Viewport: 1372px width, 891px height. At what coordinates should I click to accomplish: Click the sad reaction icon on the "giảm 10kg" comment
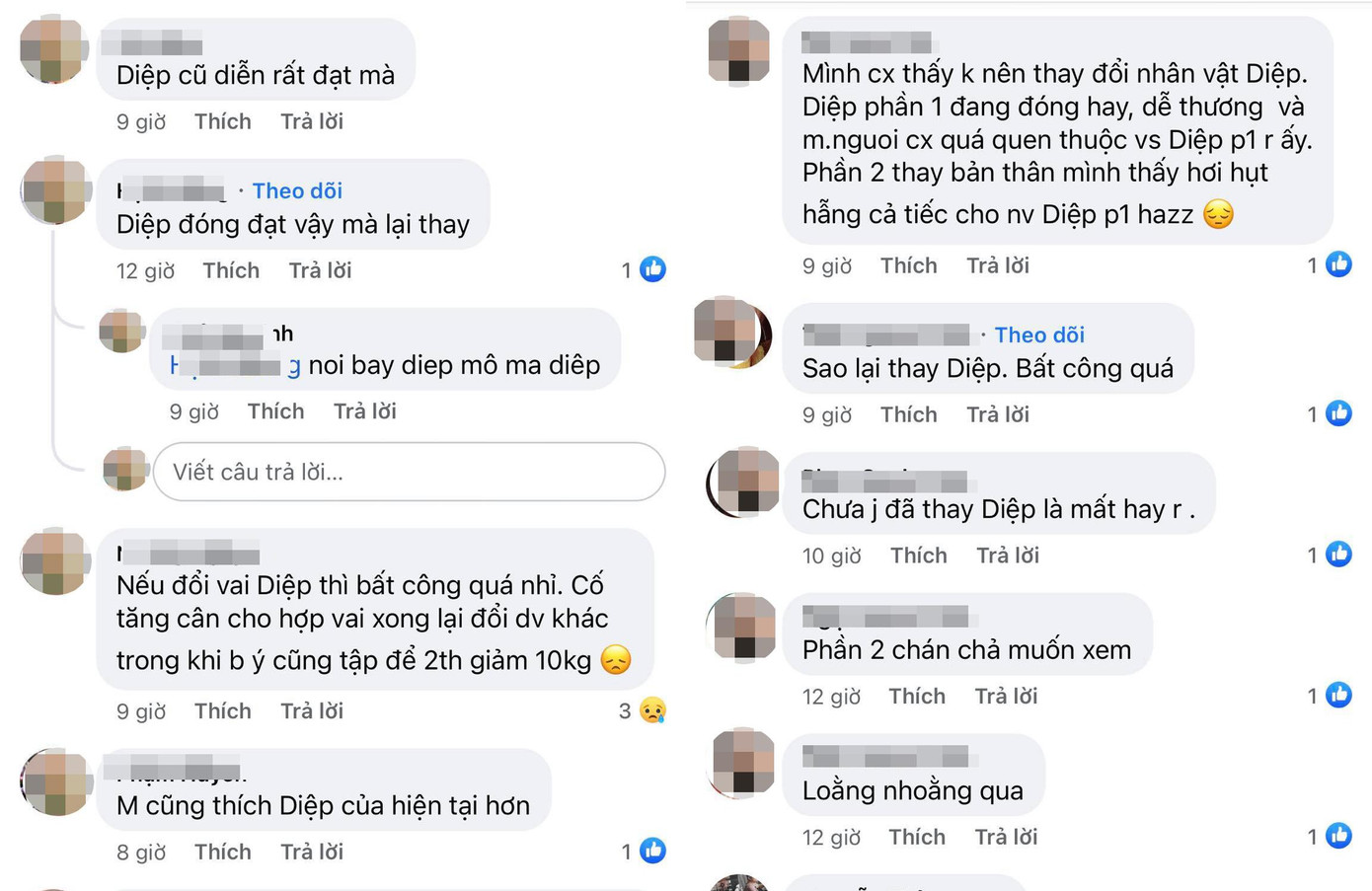(x=652, y=710)
